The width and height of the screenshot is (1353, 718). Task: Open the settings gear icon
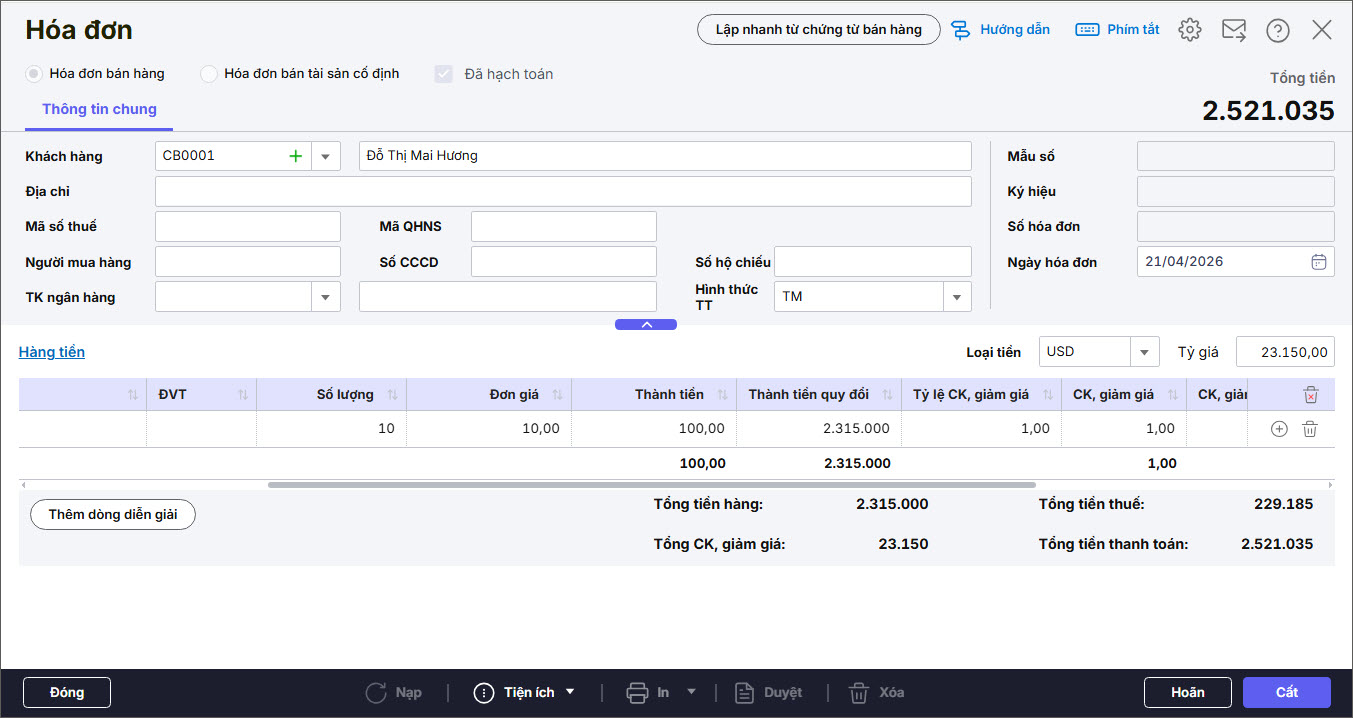pyautogui.click(x=1189, y=30)
